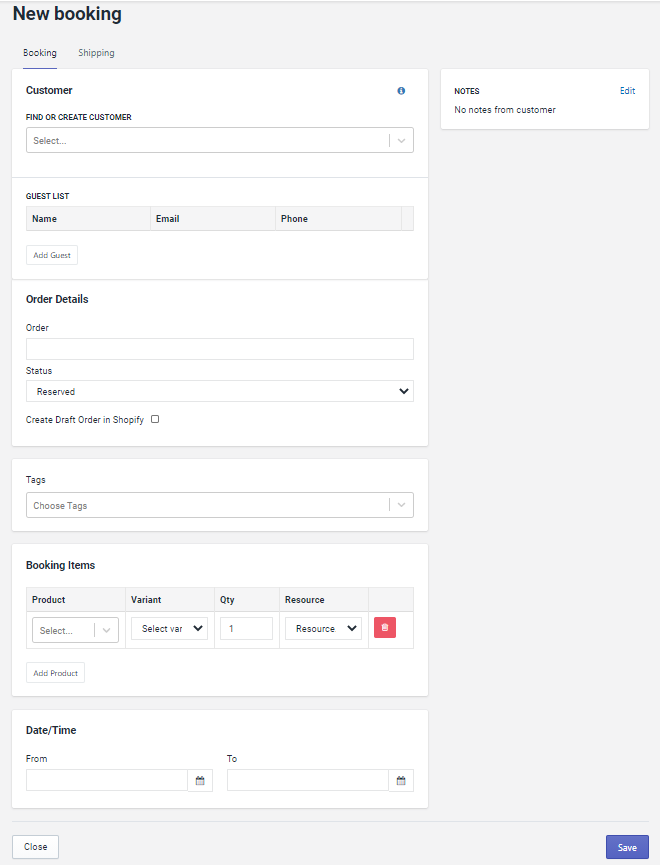This screenshot has width=660, height=865.
Task: Save the new booking
Action: [x=627, y=847]
